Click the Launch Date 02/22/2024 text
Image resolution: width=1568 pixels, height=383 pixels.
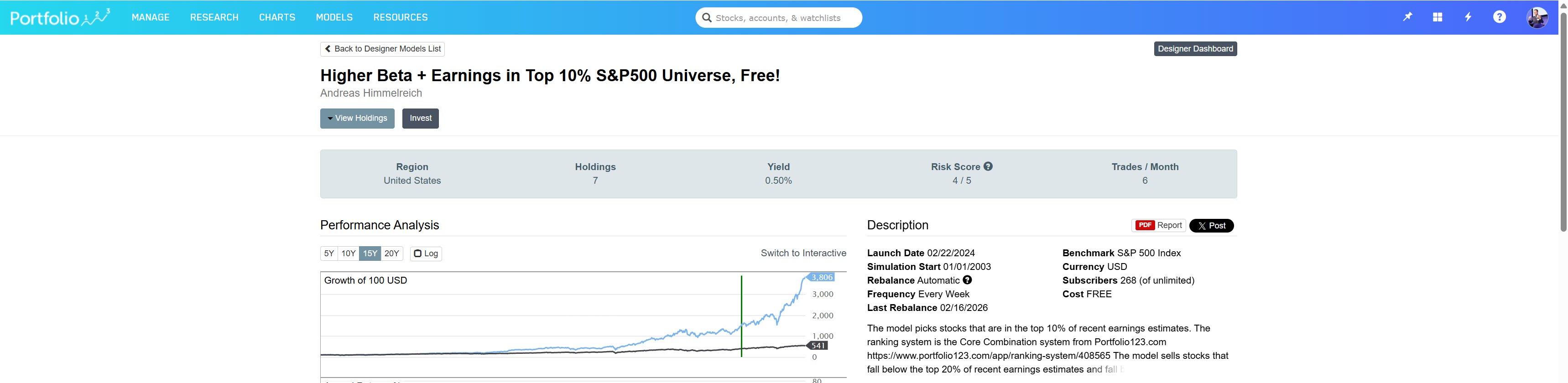click(920, 253)
